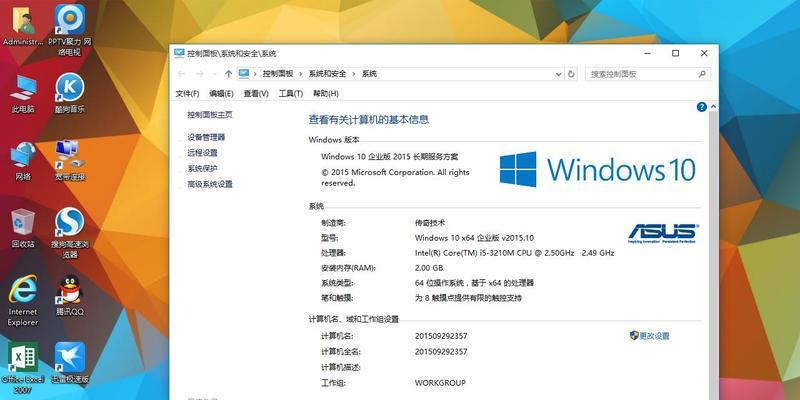Open the address bar history dropdown
Viewport: 800px width, 400px height.
(x=558, y=74)
